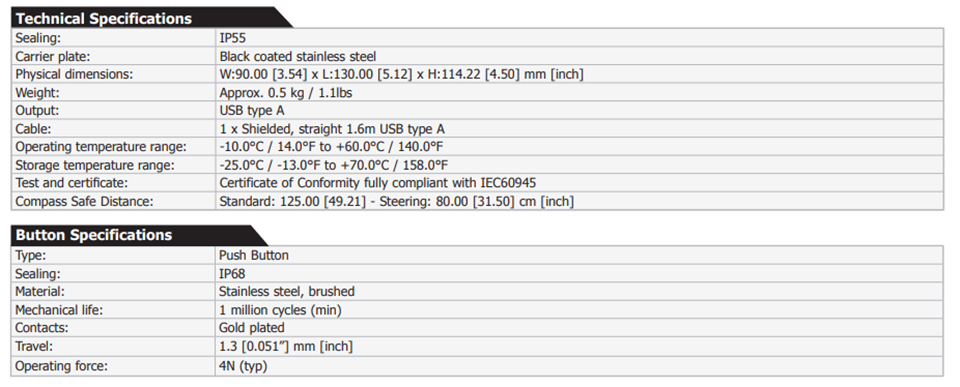
Task: Select the Stainless steel, brushed material
Action: (287, 291)
